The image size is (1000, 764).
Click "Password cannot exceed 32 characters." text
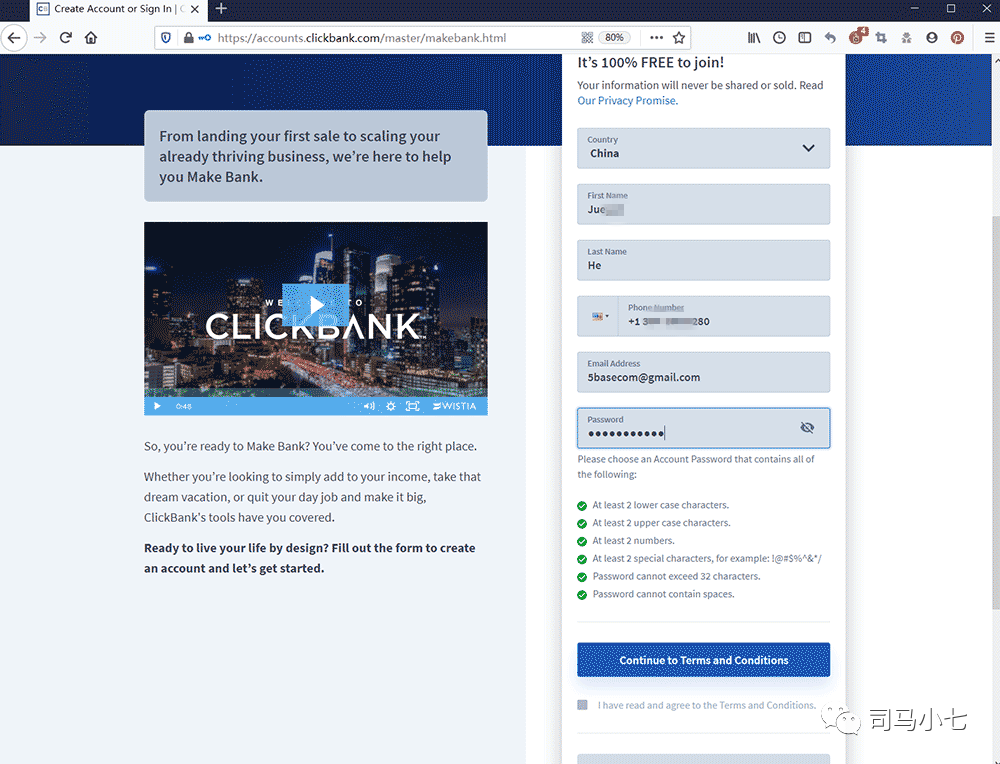[677, 577]
